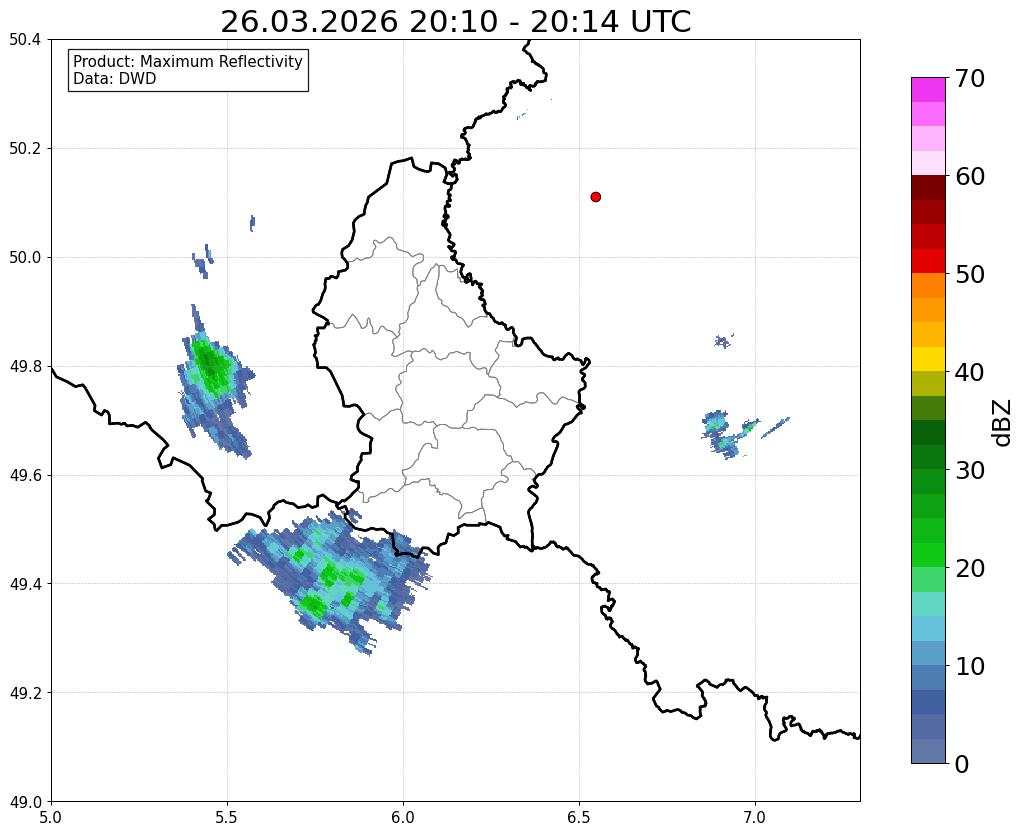1023x834 pixels.
Task: Click the longitude axis label 6.5
Action: pos(579,818)
